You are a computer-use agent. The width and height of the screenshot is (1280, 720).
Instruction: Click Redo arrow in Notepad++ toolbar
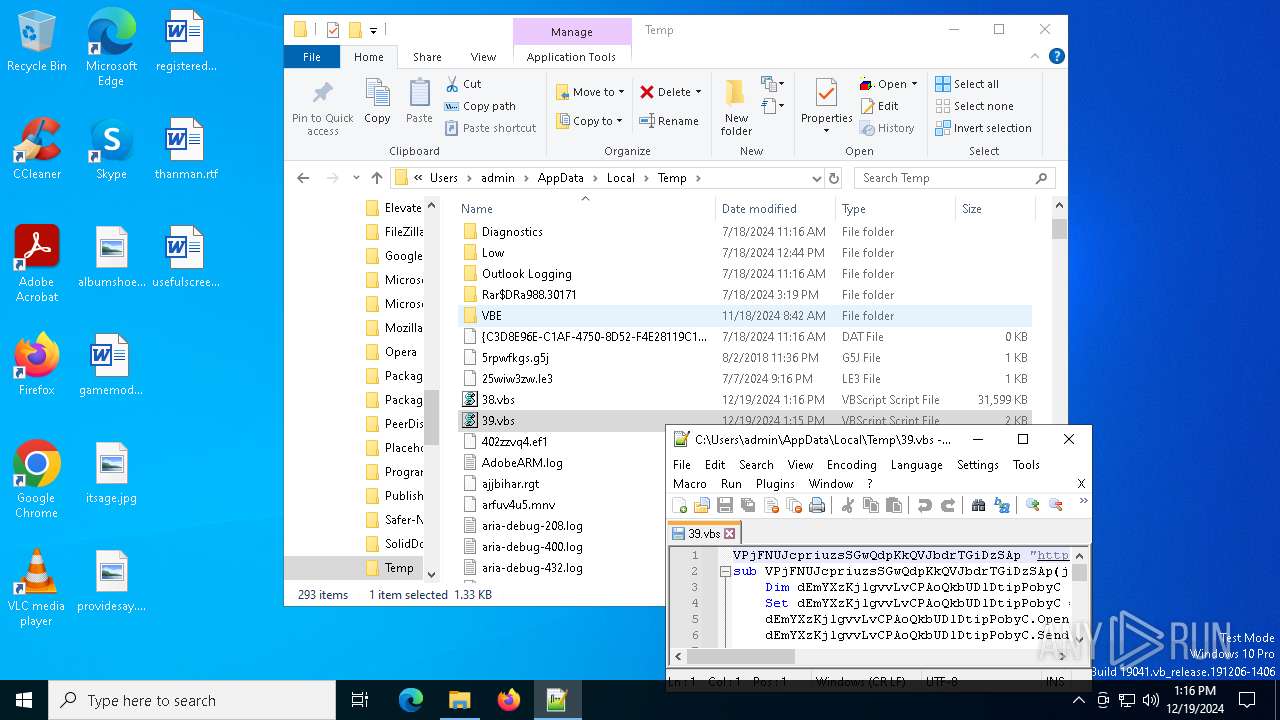tap(948, 506)
